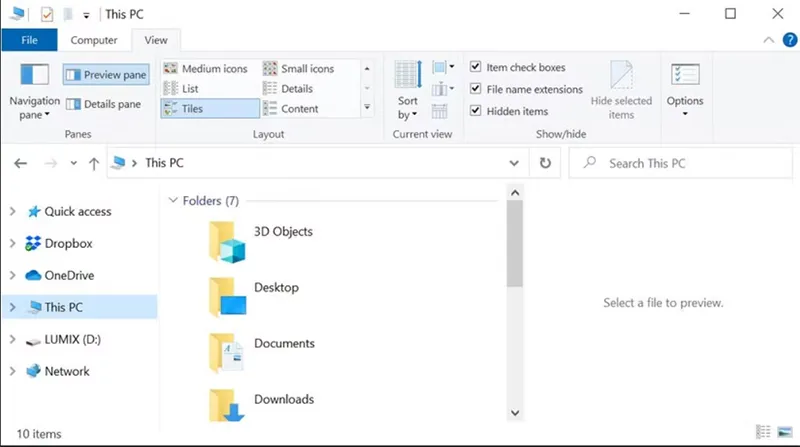Open the Add columns dropdown icon

443,89
